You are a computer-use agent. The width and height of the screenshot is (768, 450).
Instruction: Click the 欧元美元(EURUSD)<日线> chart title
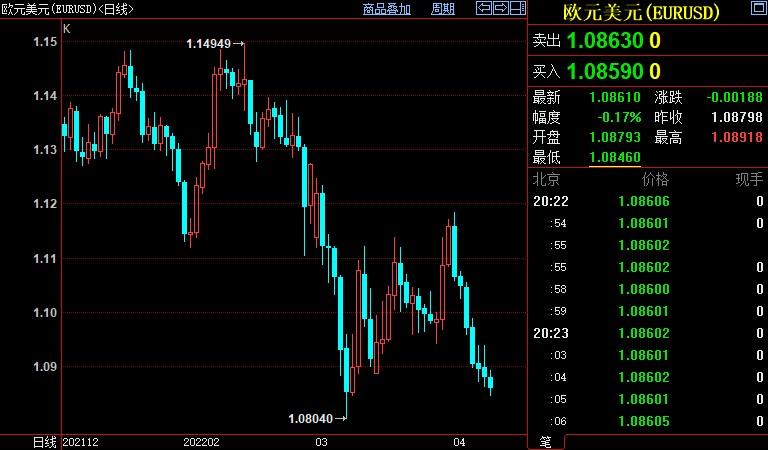(x=67, y=9)
